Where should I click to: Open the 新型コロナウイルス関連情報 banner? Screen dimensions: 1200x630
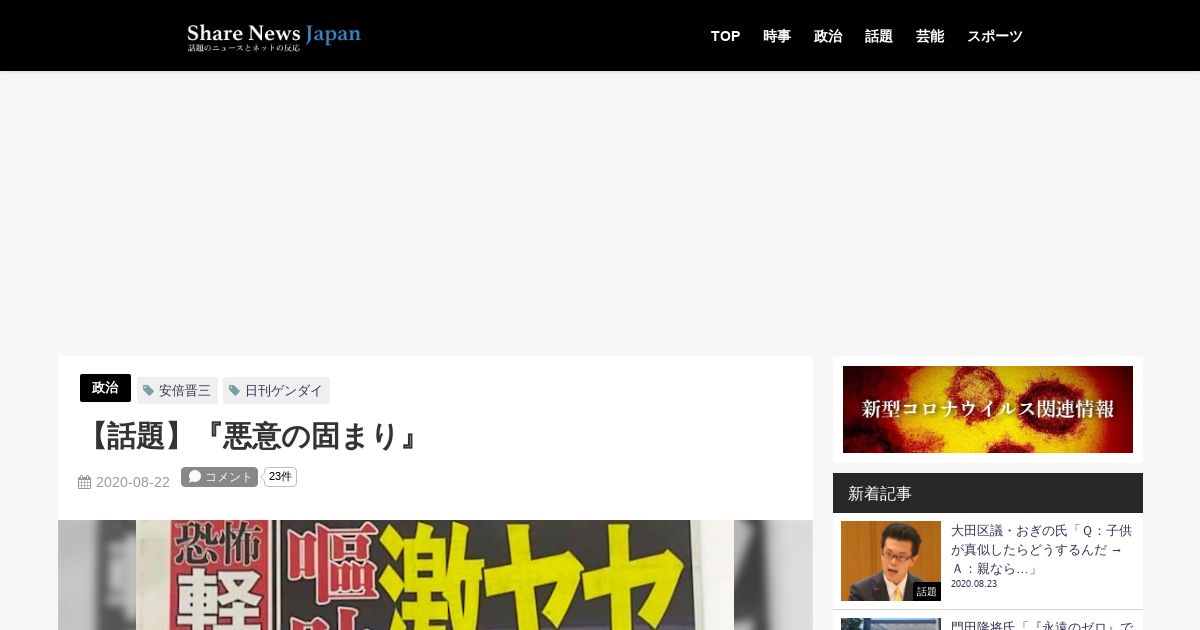tap(988, 409)
